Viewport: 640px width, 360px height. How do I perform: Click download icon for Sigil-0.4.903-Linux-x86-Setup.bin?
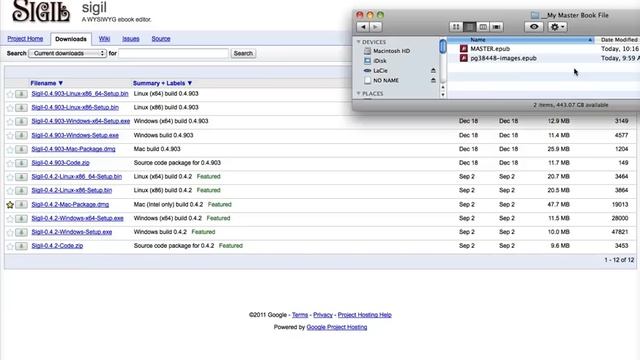[x=21, y=108]
